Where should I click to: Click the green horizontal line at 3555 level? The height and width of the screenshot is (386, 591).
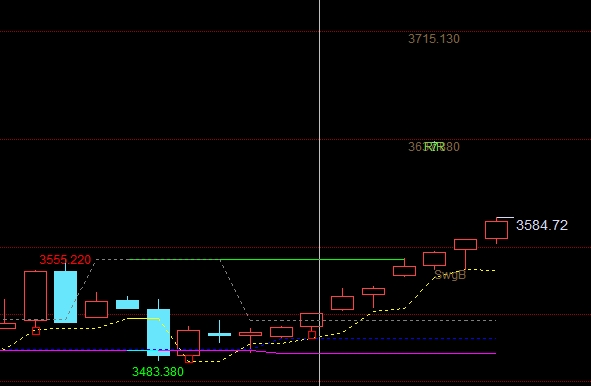(266, 259)
